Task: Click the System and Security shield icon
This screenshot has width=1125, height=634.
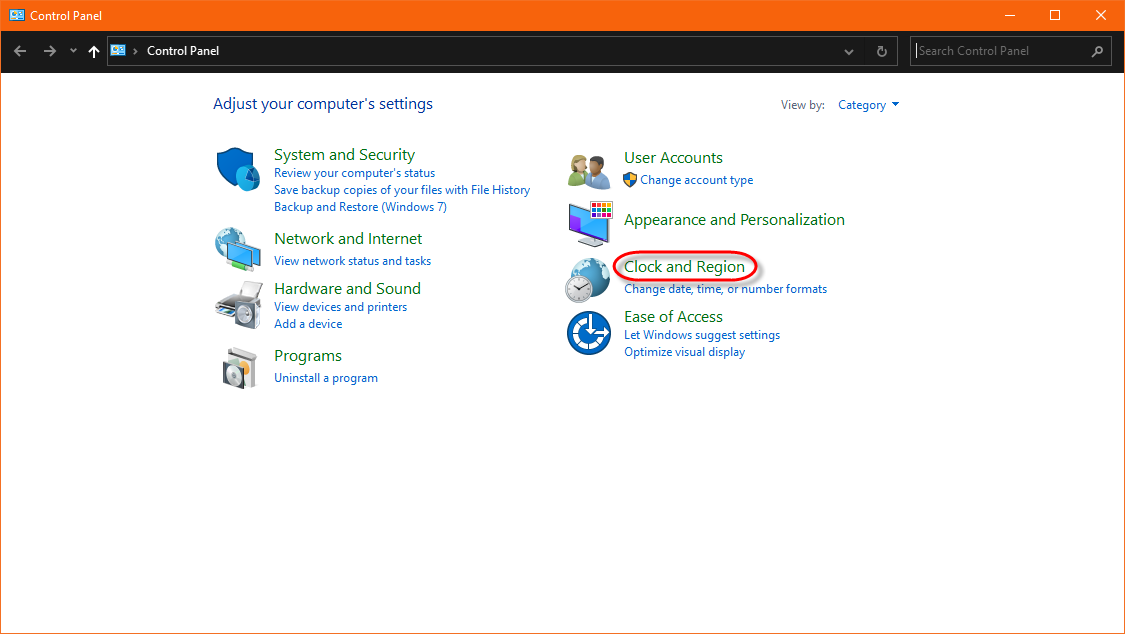Action: (238, 169)
